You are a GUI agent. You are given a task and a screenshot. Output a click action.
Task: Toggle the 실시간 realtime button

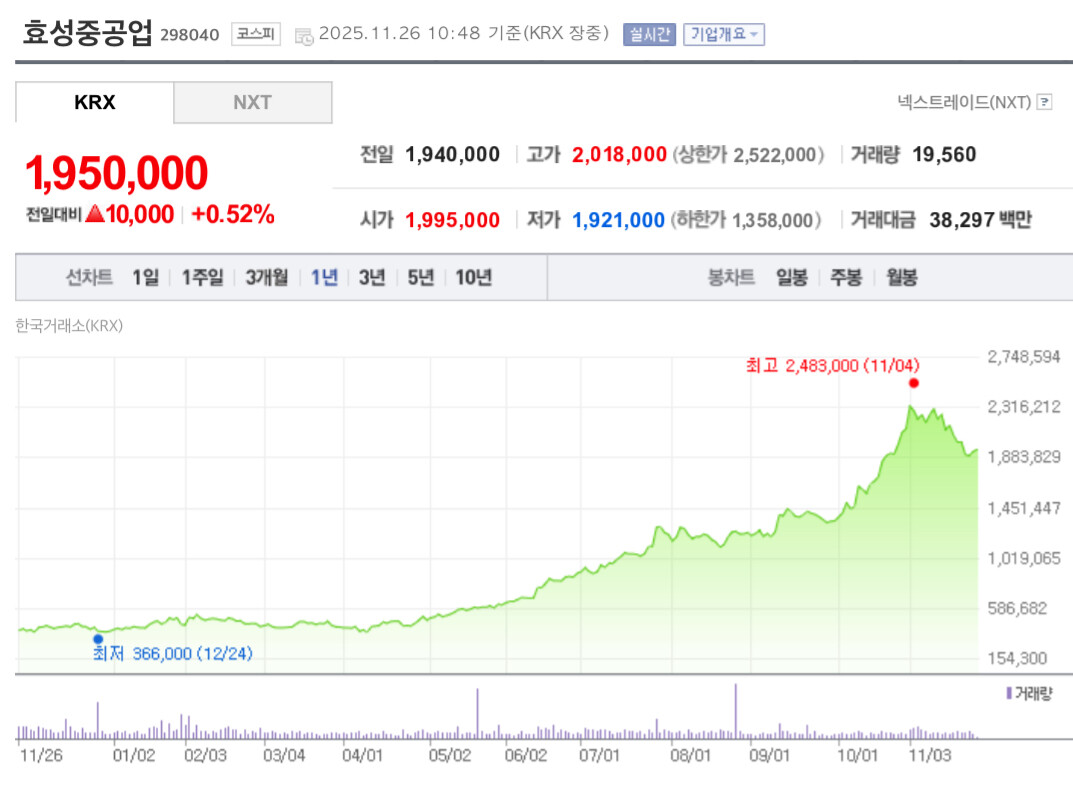(649, 34)
